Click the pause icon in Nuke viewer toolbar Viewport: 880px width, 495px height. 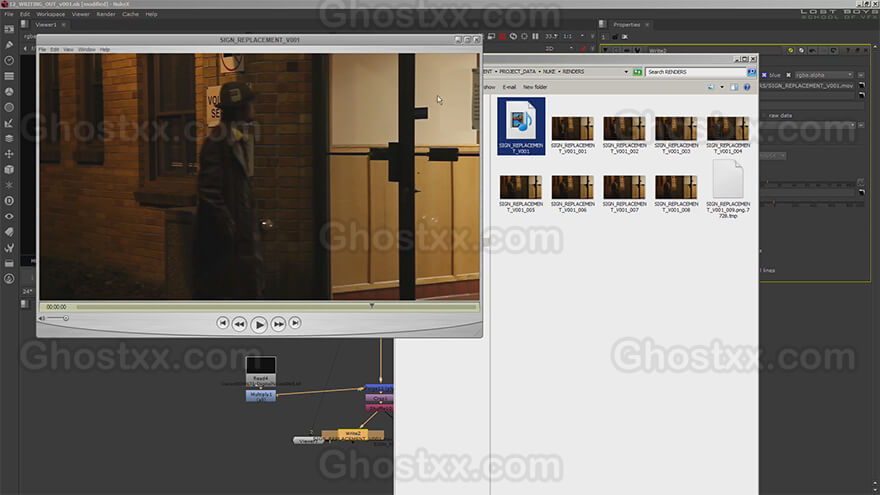535,36
